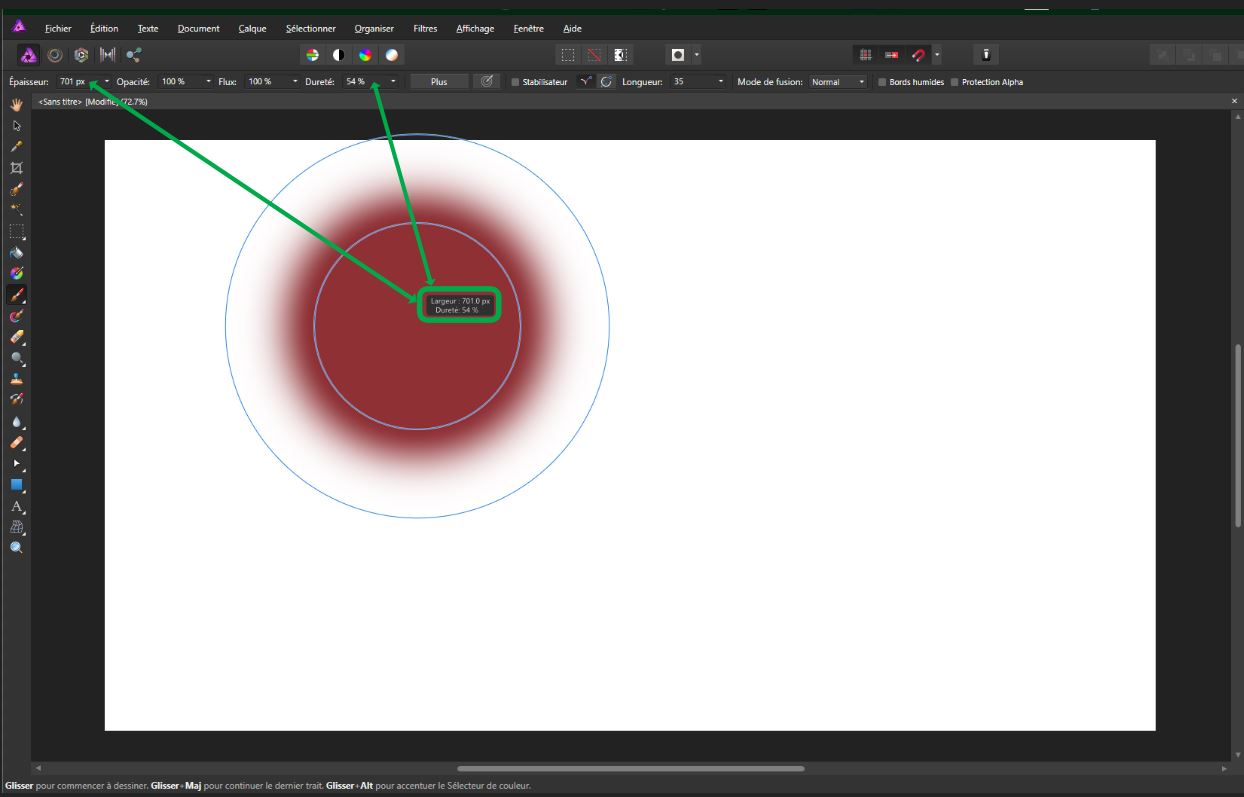Select the Clone stamp tool
The image size is (1244, 797).
click(x=17, y=379)
